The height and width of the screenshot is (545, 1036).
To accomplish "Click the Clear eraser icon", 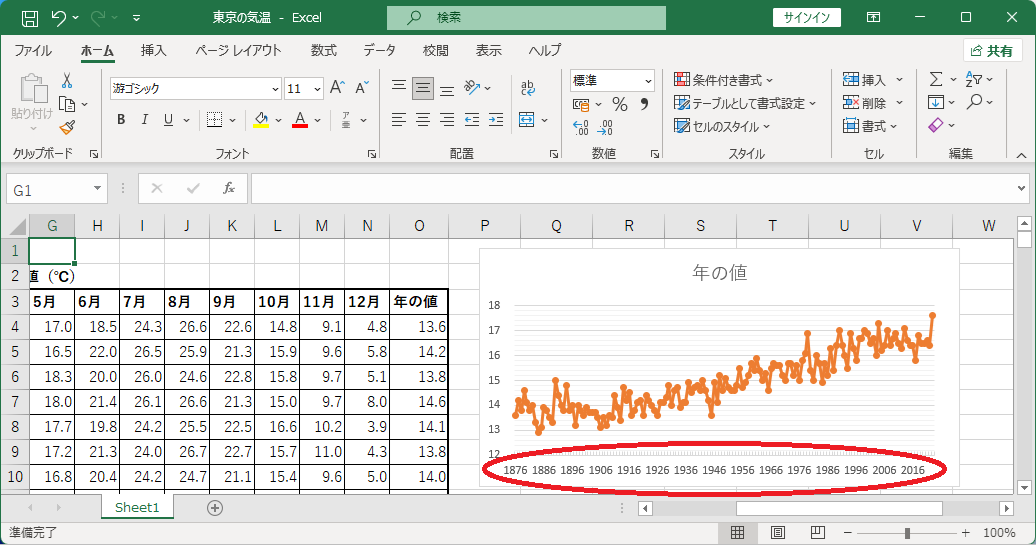I will (936, 125).
